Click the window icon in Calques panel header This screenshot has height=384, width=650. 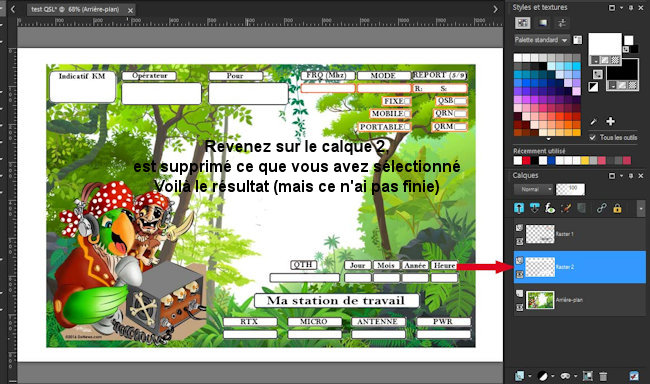point(612,176)
